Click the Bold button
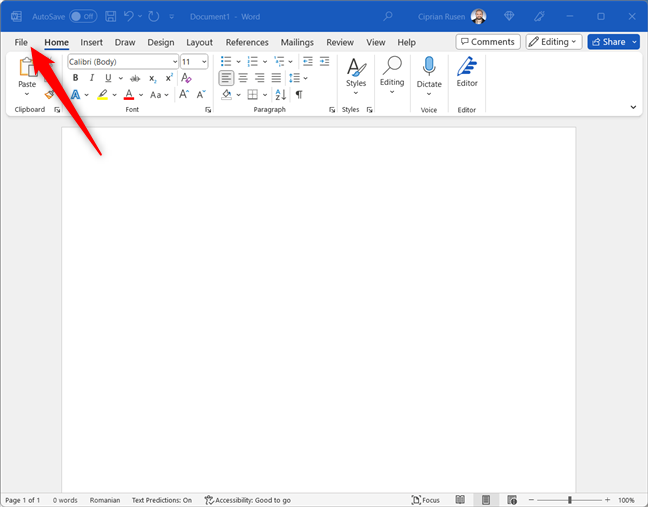This screenshot has width=648, height=507. tap(75, 78)
